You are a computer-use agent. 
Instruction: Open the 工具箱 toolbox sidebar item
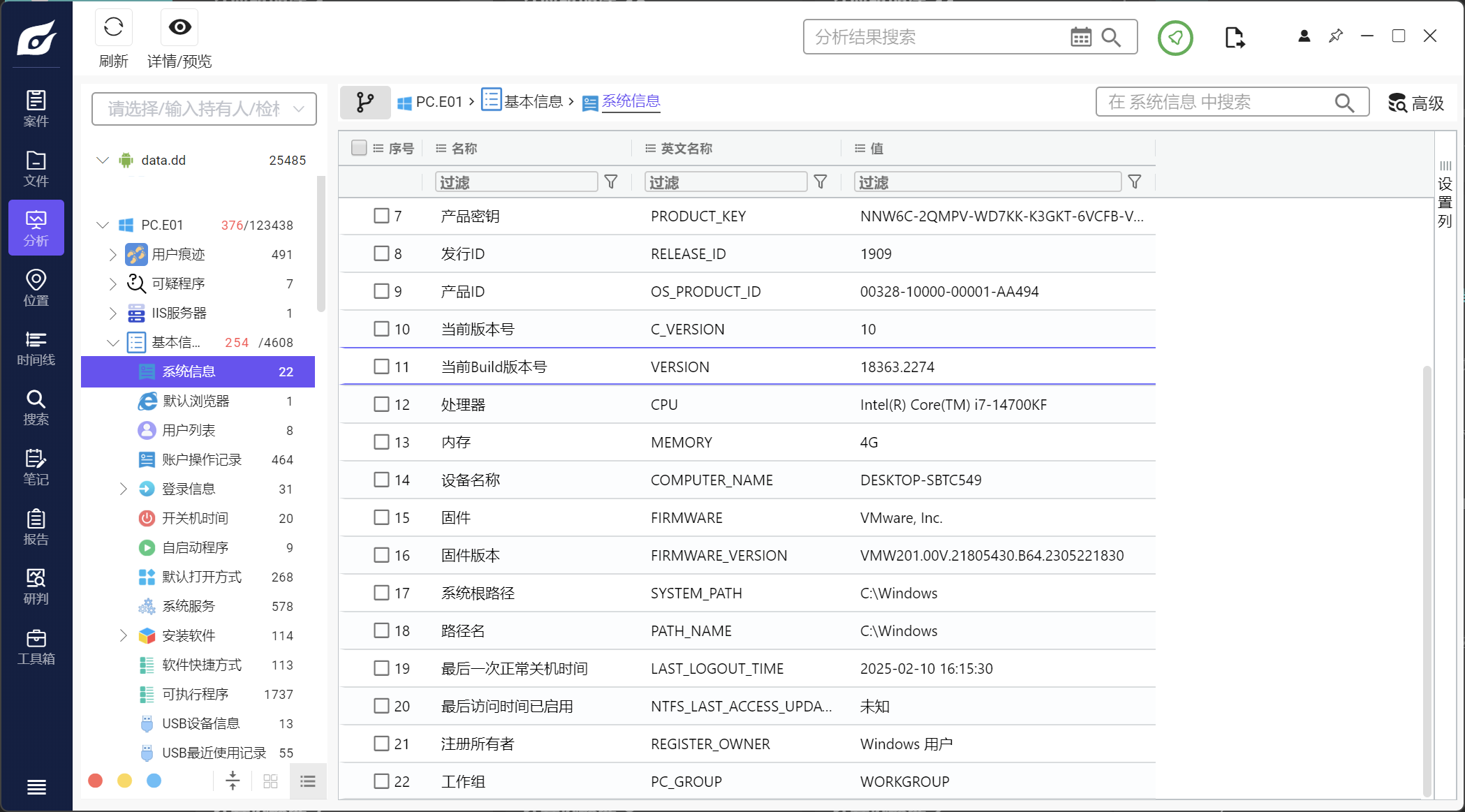(36, 647)
